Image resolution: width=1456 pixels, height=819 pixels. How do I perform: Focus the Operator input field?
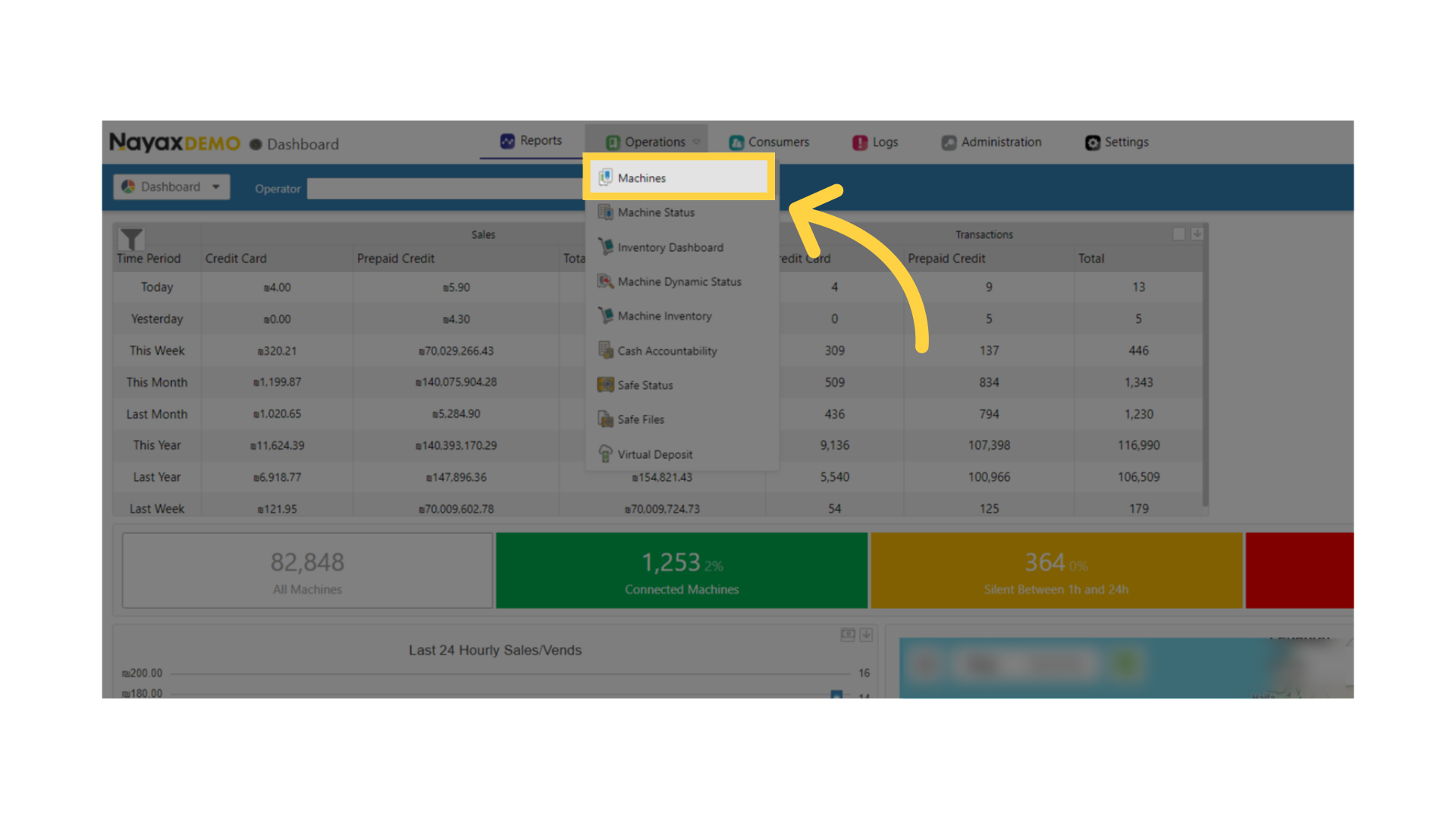click(445, 189)
